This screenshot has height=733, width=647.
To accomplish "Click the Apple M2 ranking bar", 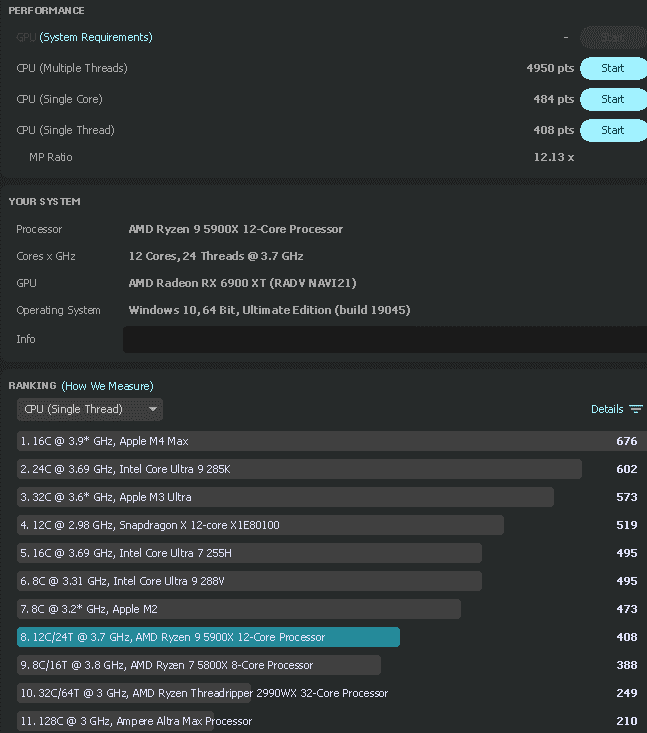I will click(238, 609).
